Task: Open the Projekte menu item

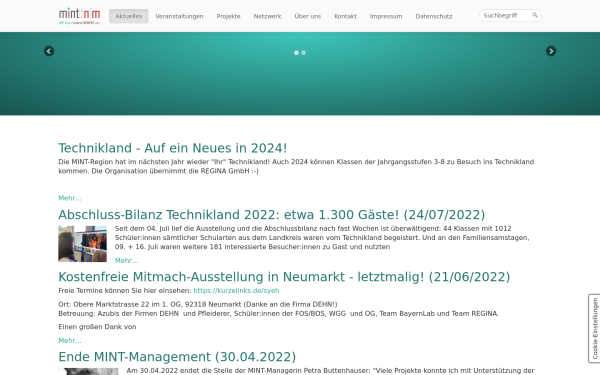Action: pyautogui.click(x=228, y=16)
